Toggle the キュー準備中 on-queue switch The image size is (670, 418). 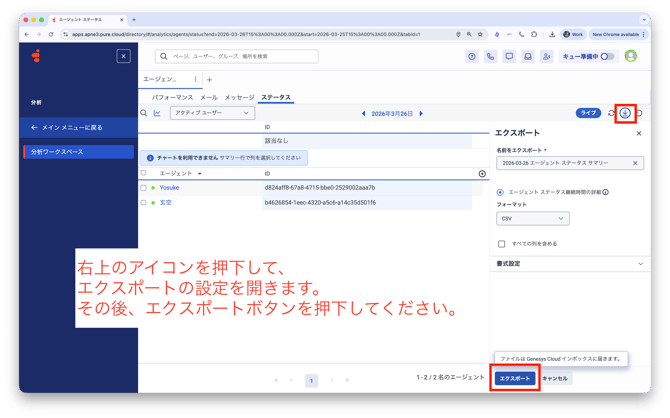(607, 56)
